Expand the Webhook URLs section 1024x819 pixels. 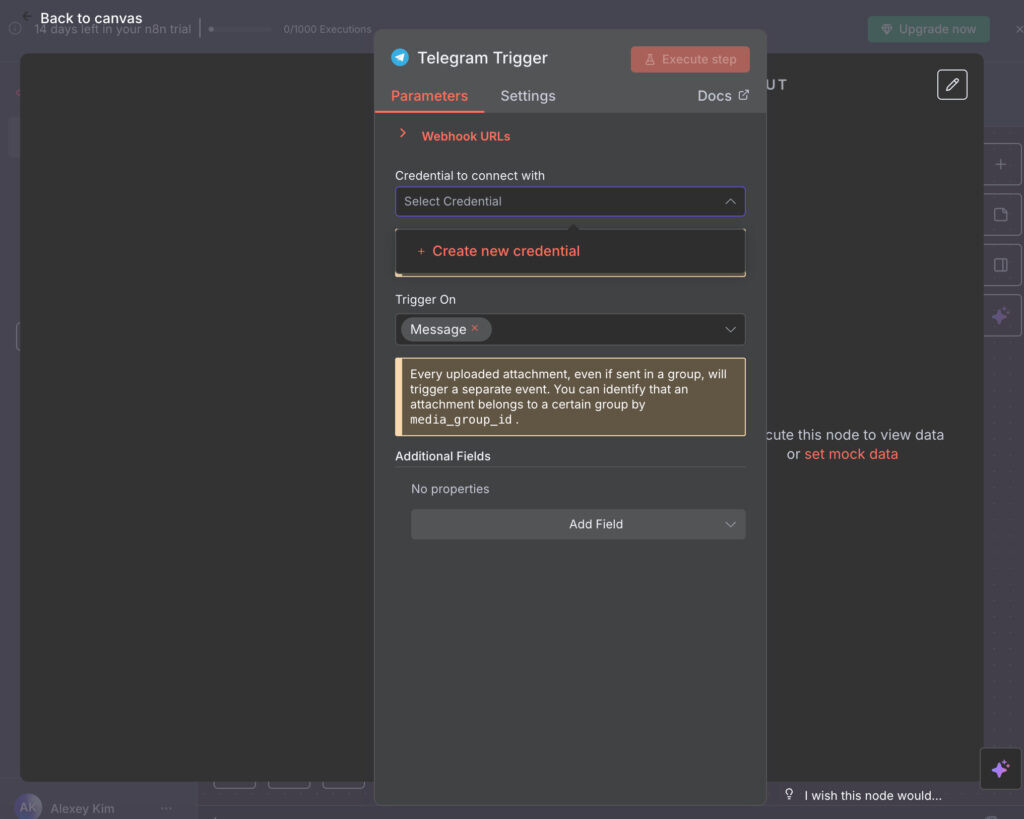[403, 134]
